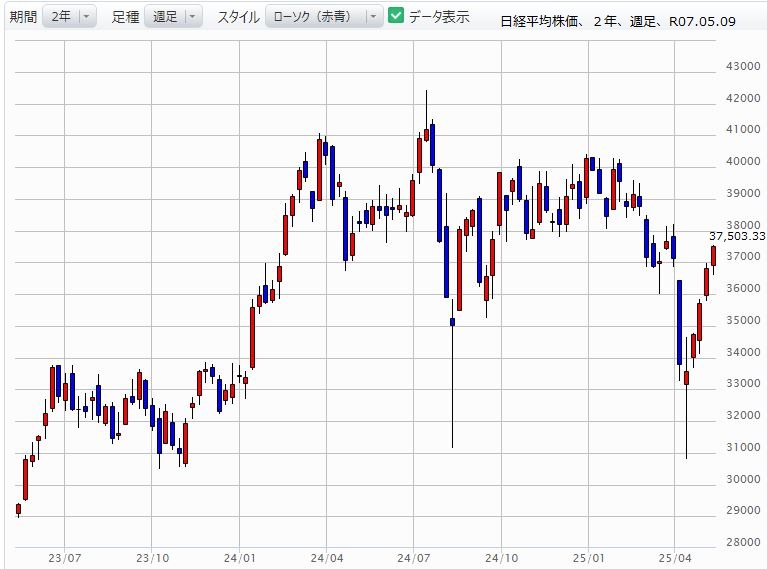Click the first red candlestick near 29000
Viewport: 767px width, 569px height.
tap(19, 509)
